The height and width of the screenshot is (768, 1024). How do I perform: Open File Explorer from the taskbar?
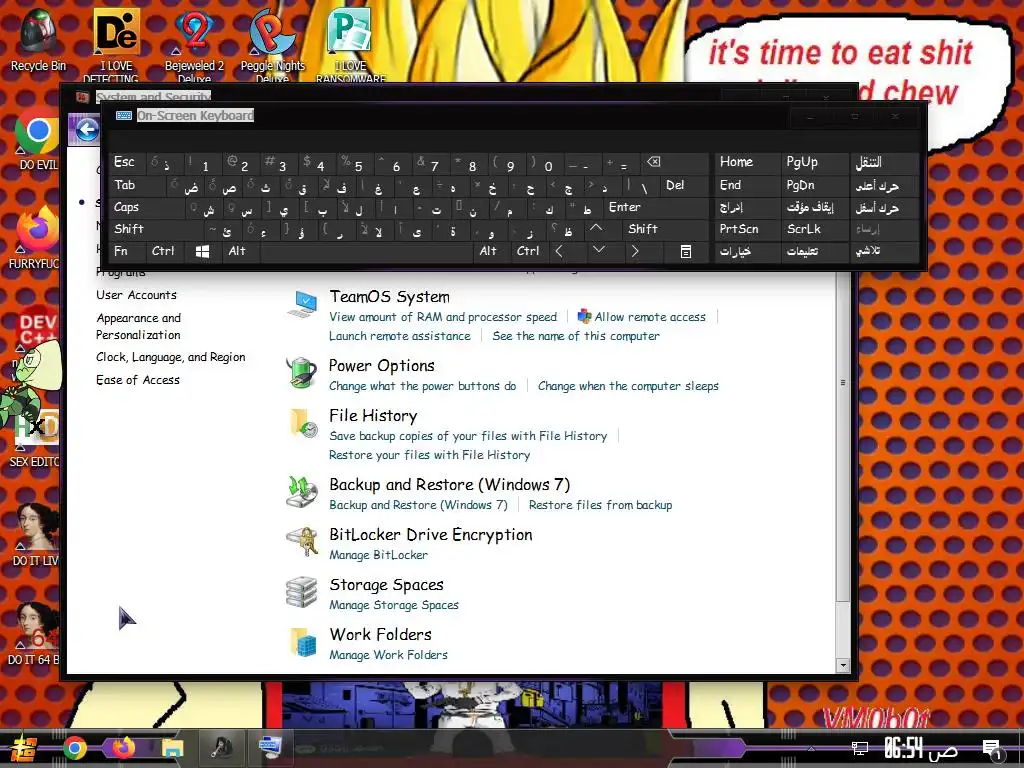click(x=172, y=748)
